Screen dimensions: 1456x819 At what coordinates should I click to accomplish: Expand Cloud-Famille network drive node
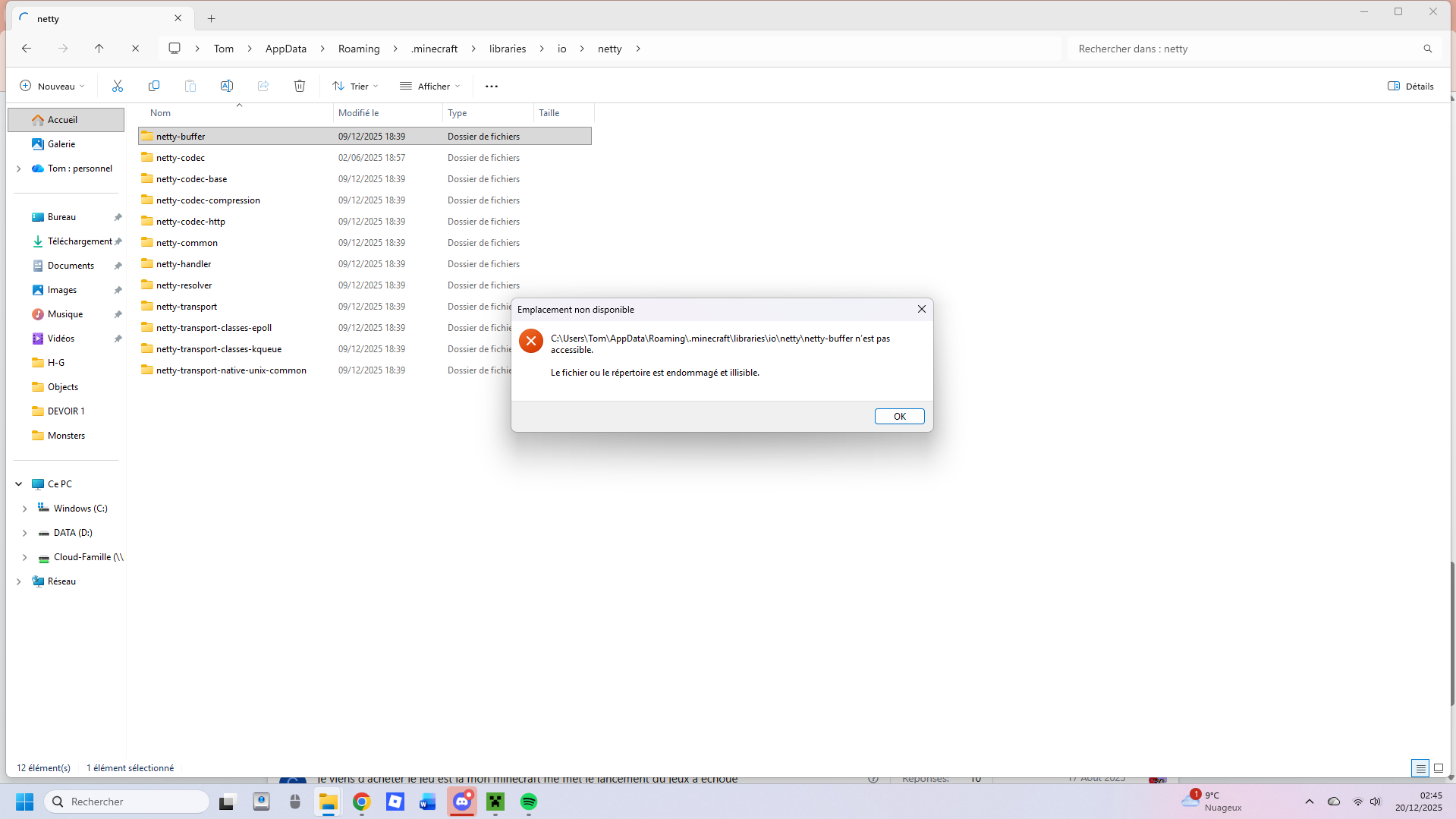point(25,557)
